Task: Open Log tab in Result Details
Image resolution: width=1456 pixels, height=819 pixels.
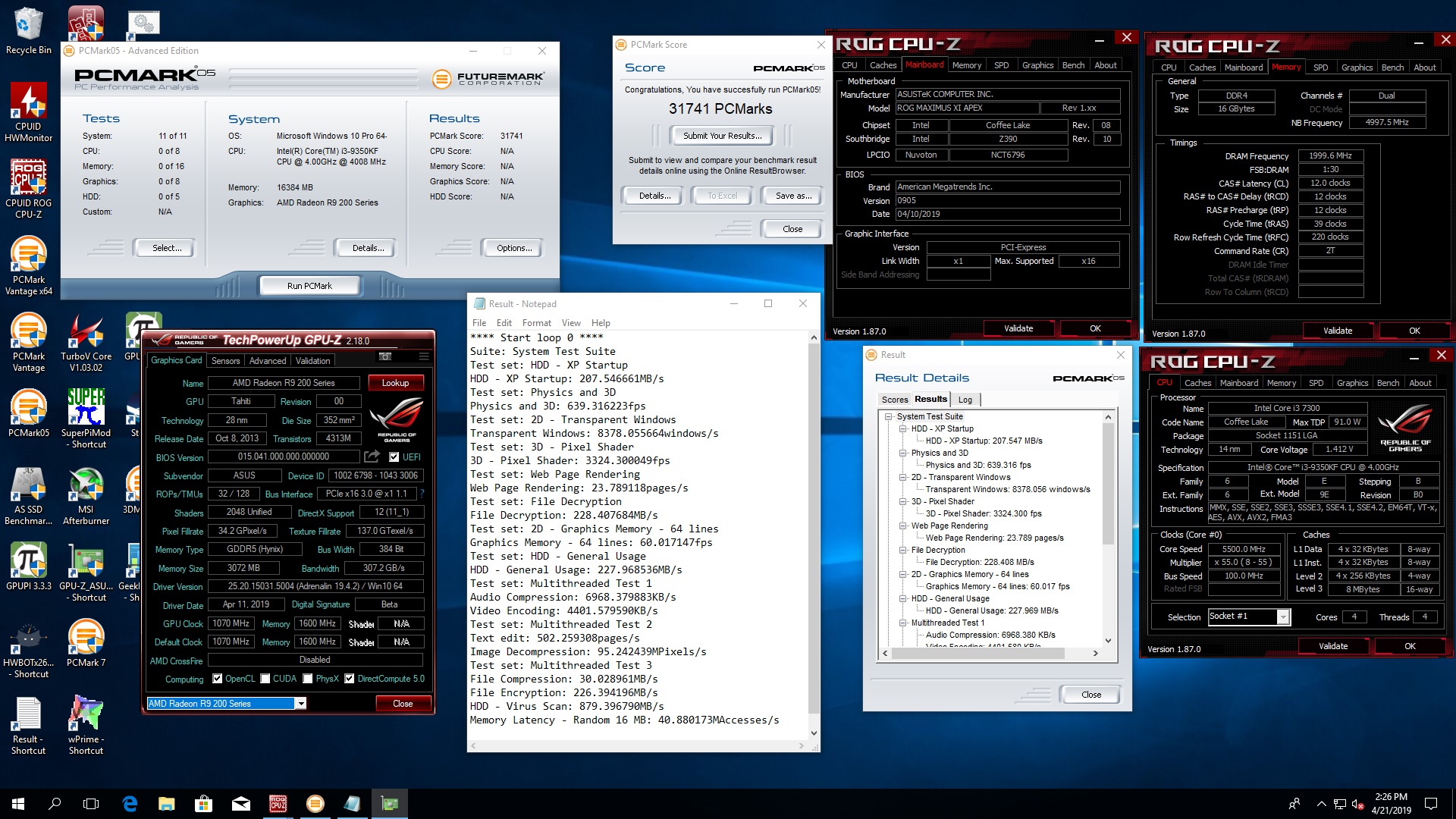Action: pos(965,400)
